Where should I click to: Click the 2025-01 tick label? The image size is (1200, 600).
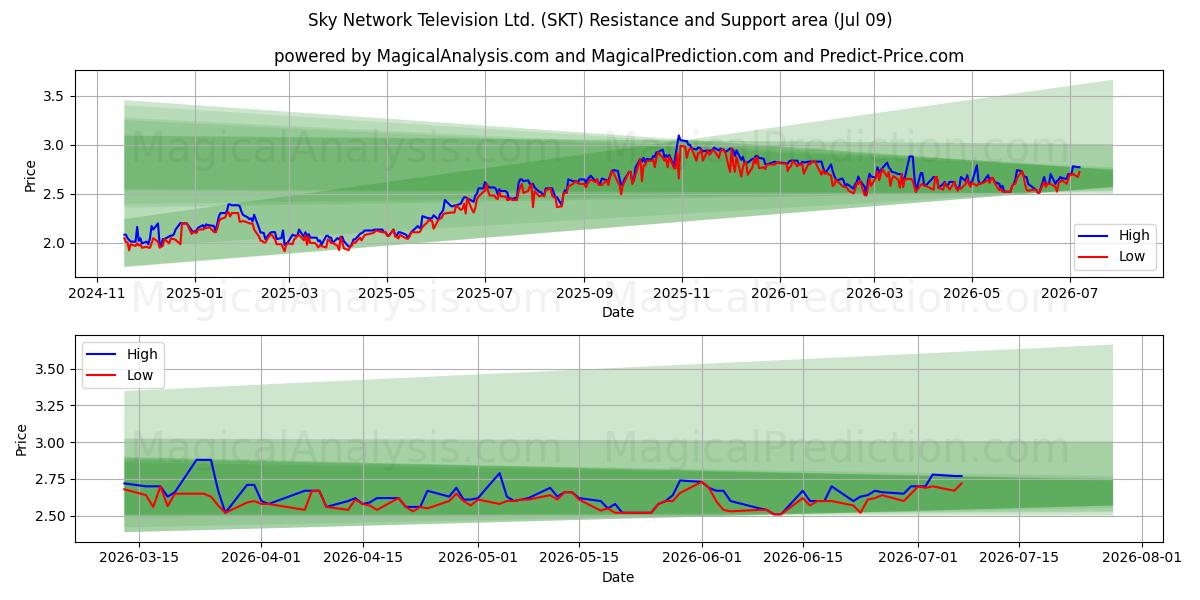click(194, 293)
